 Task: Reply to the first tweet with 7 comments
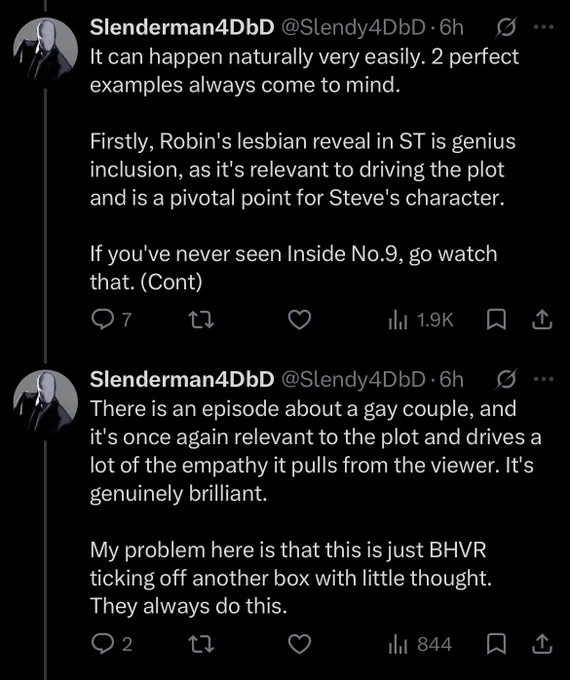coord(111,320)
